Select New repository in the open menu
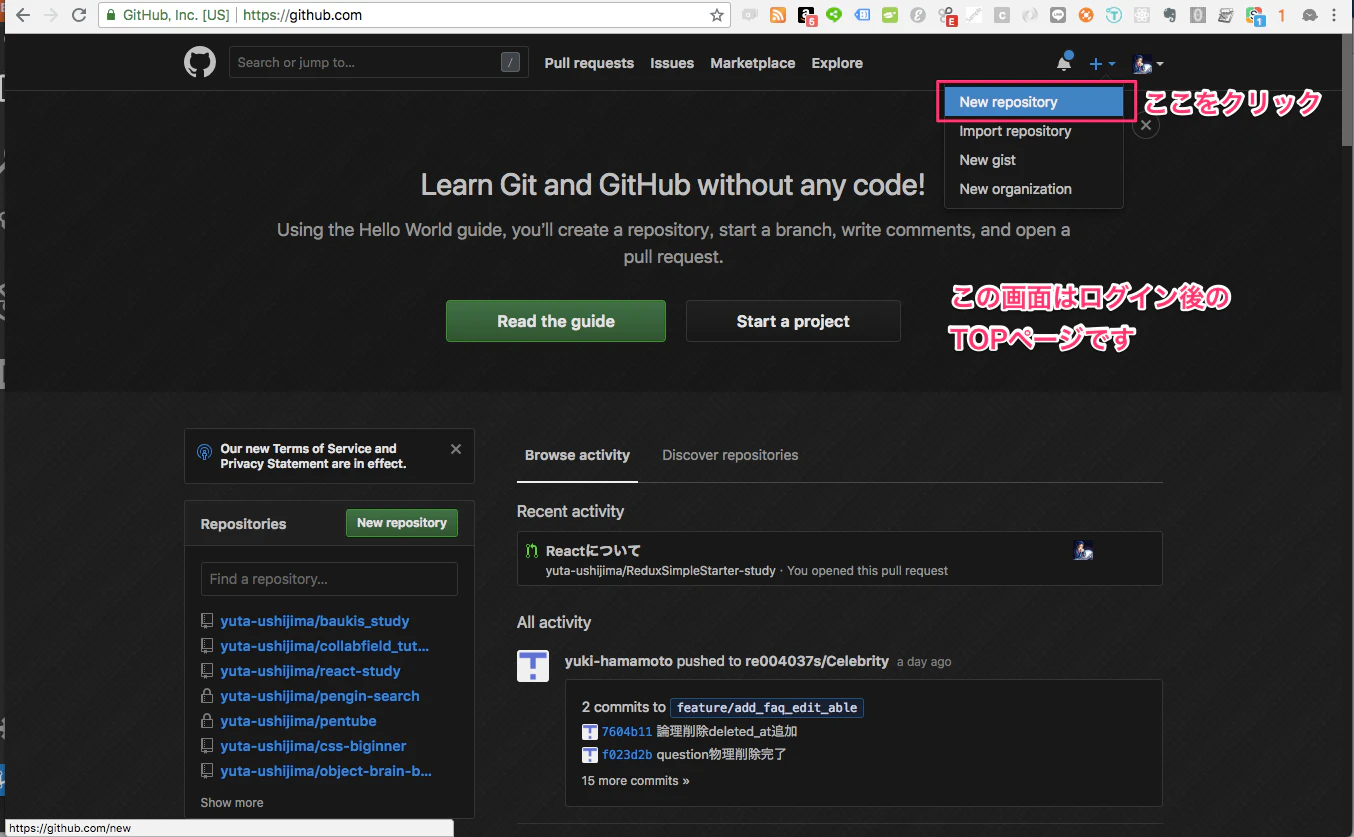This screenshot has height=837, width=1354. tap(1009, 101)
